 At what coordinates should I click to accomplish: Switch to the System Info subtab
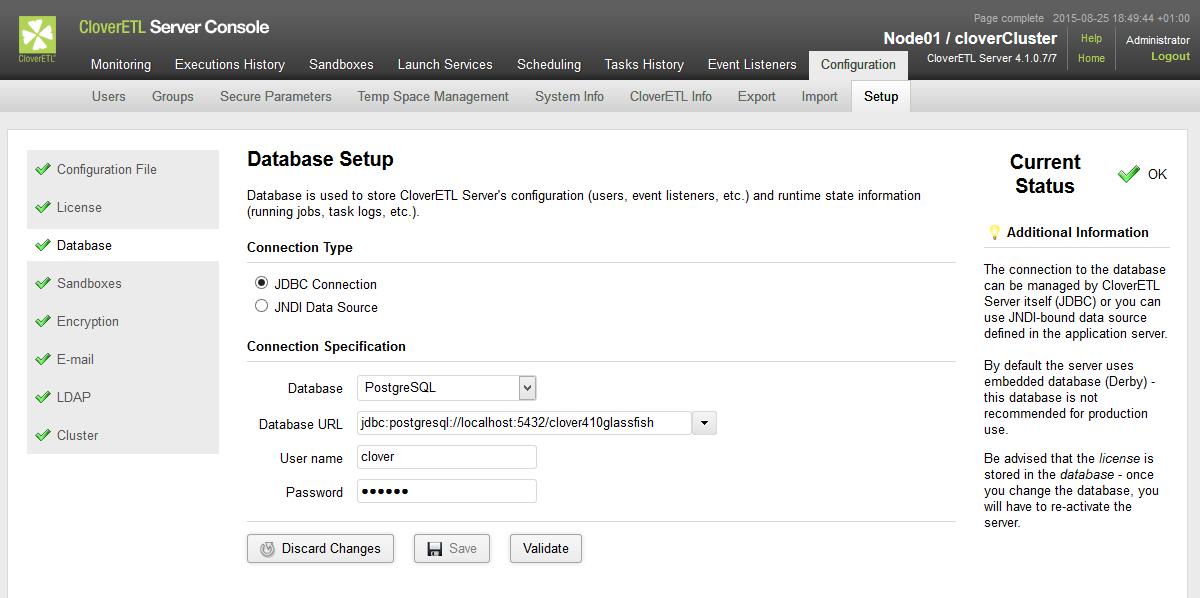pos(569,97)
